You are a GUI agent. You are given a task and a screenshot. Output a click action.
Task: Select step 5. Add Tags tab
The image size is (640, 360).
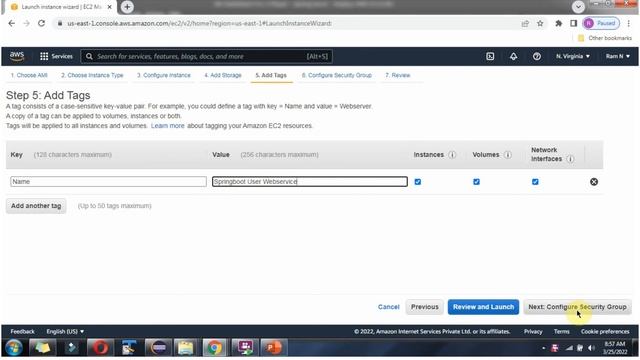coord(271,75)
